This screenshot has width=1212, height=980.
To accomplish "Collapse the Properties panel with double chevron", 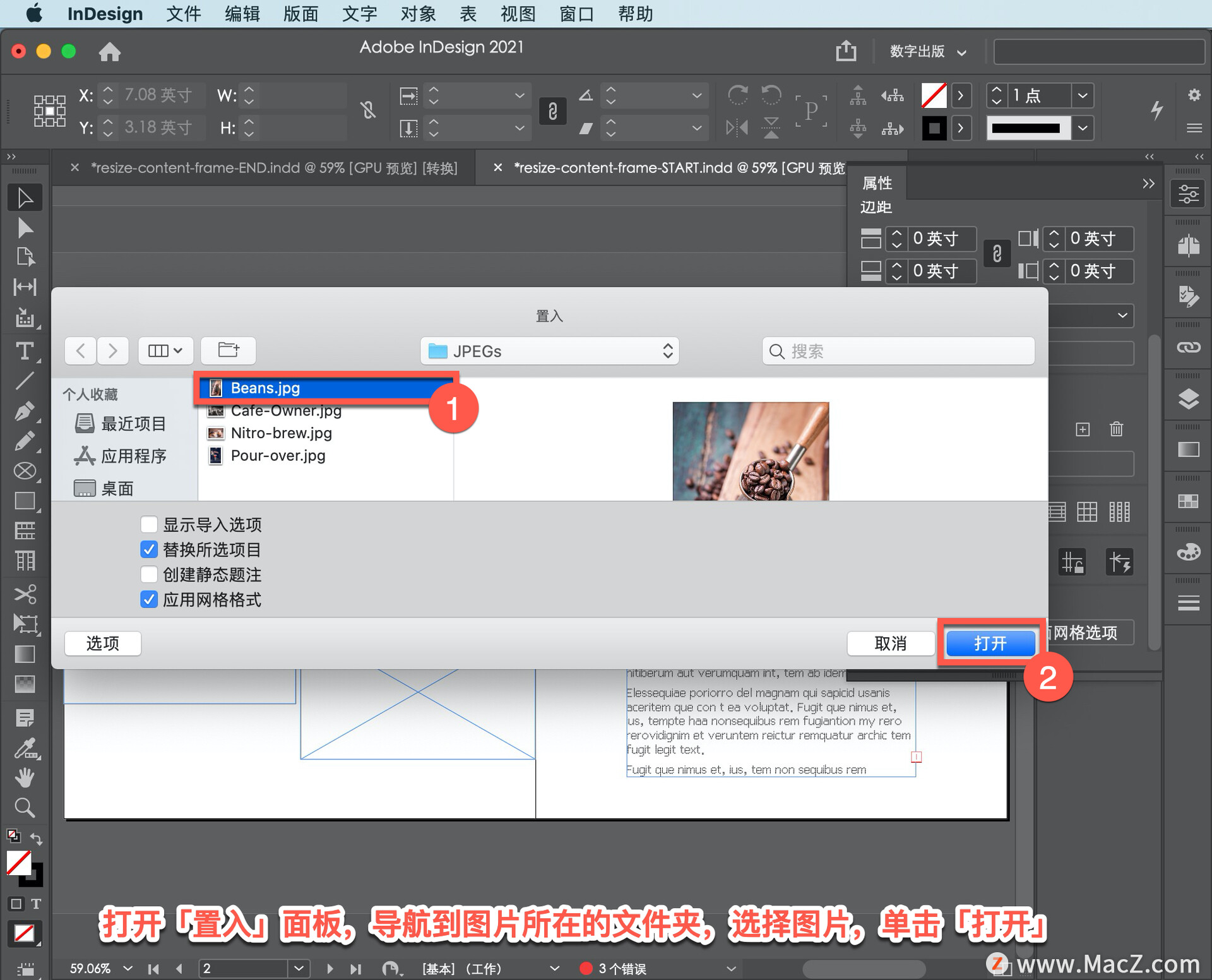I will (x=1148, y=183).
